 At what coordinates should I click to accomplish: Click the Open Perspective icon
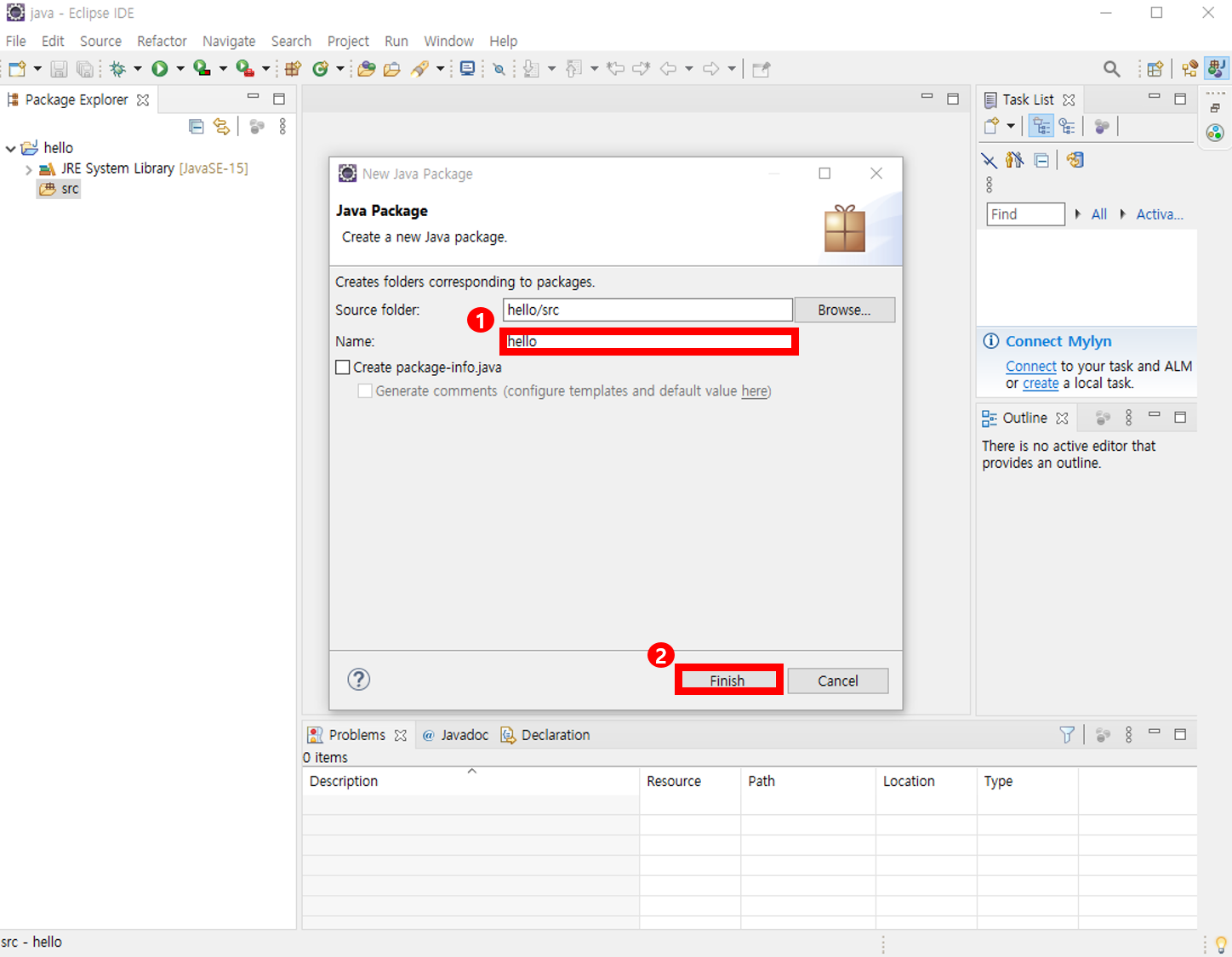[1155, 69]
